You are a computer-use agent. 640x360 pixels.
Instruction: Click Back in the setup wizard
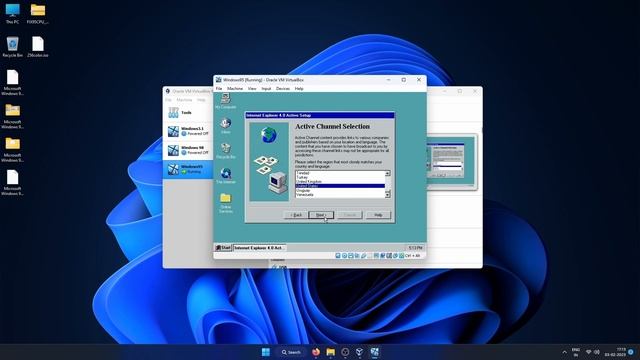(x=296, y=215)
